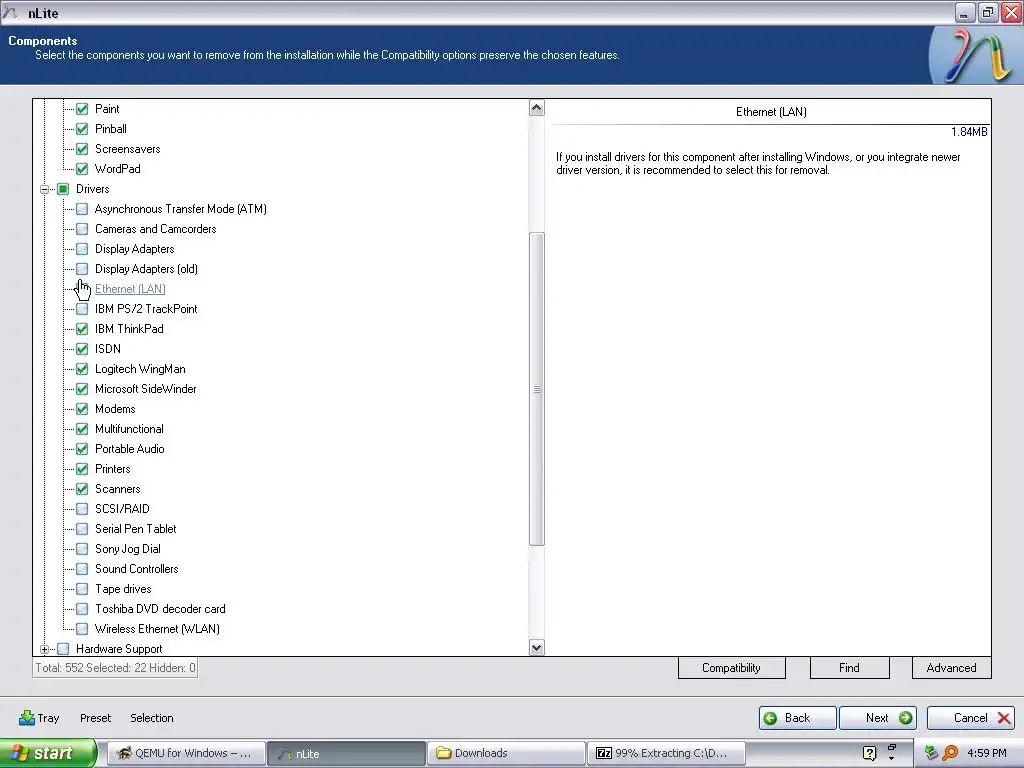This screenshot has height=768, width=1024.
Task: Uncheck the Pinball component checkbox
Action: [82, 129]
